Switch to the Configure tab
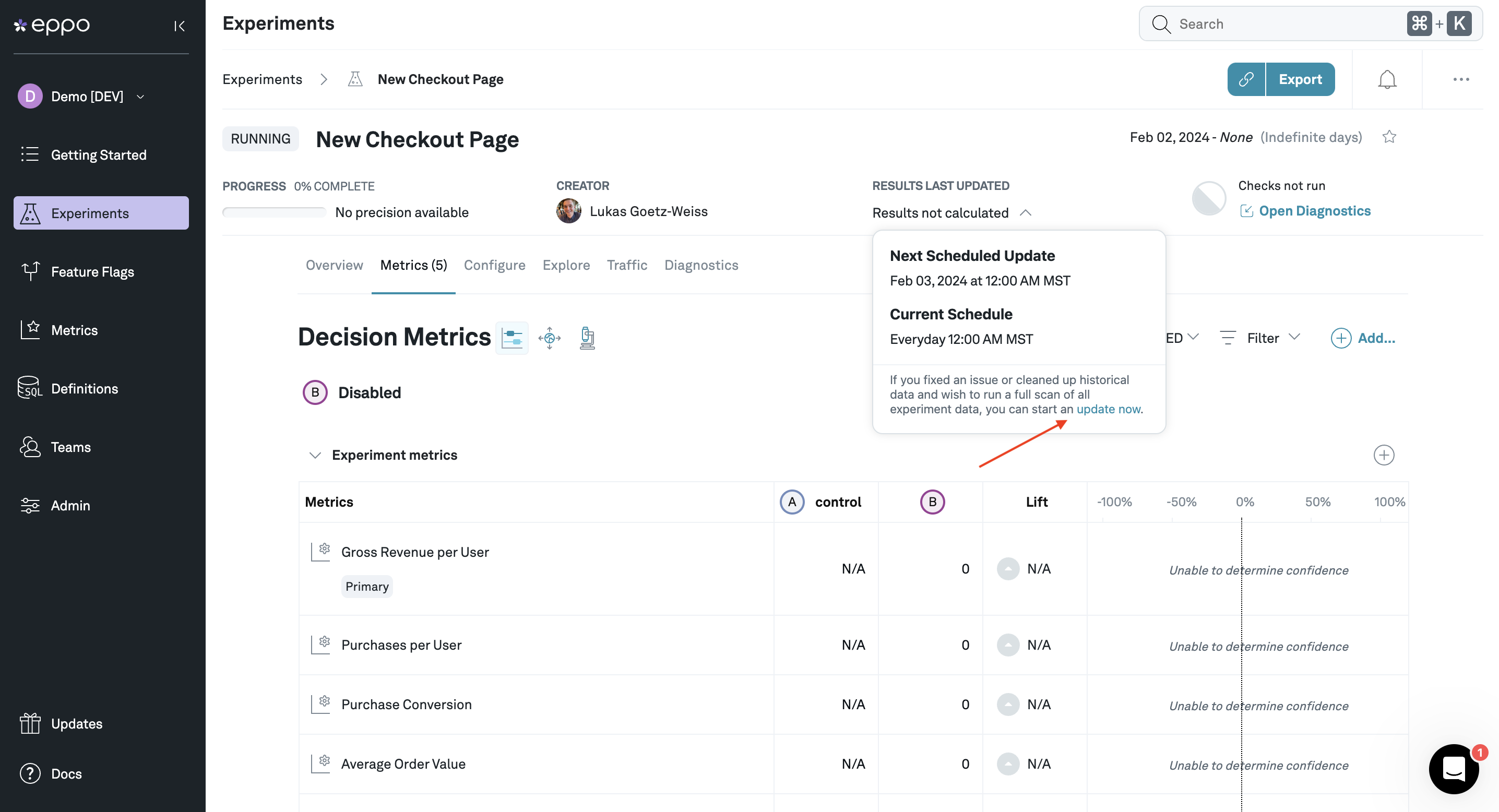 494,265
